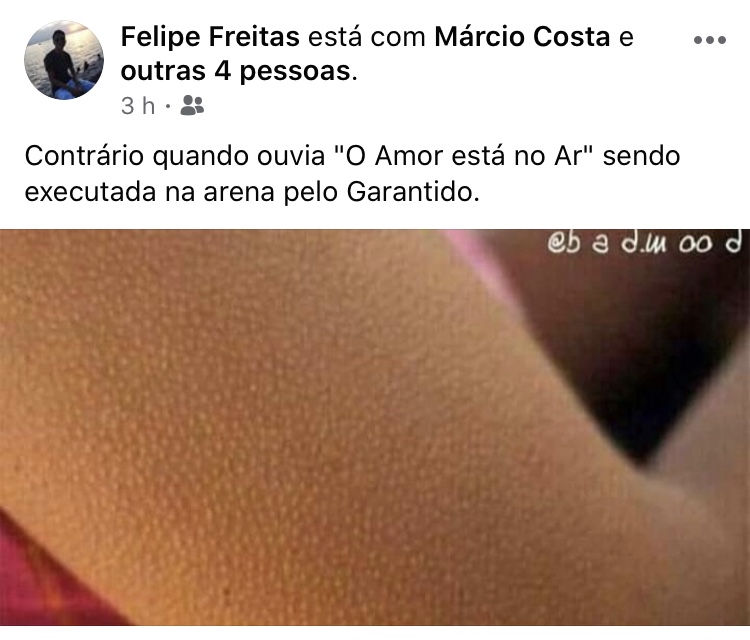Open the three-dot post options menu
The width and height of the screenshot is (750, 640).
pyautogui.click(x=710, y=40)
